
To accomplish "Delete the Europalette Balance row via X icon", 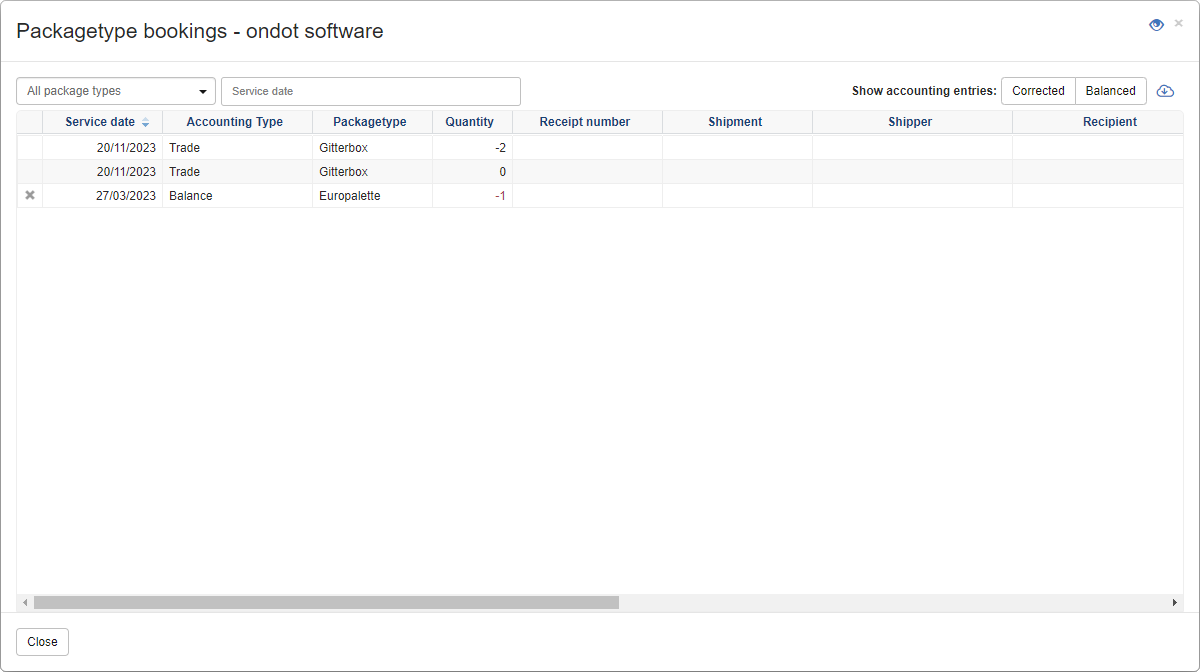I will (x=30, y=196).
